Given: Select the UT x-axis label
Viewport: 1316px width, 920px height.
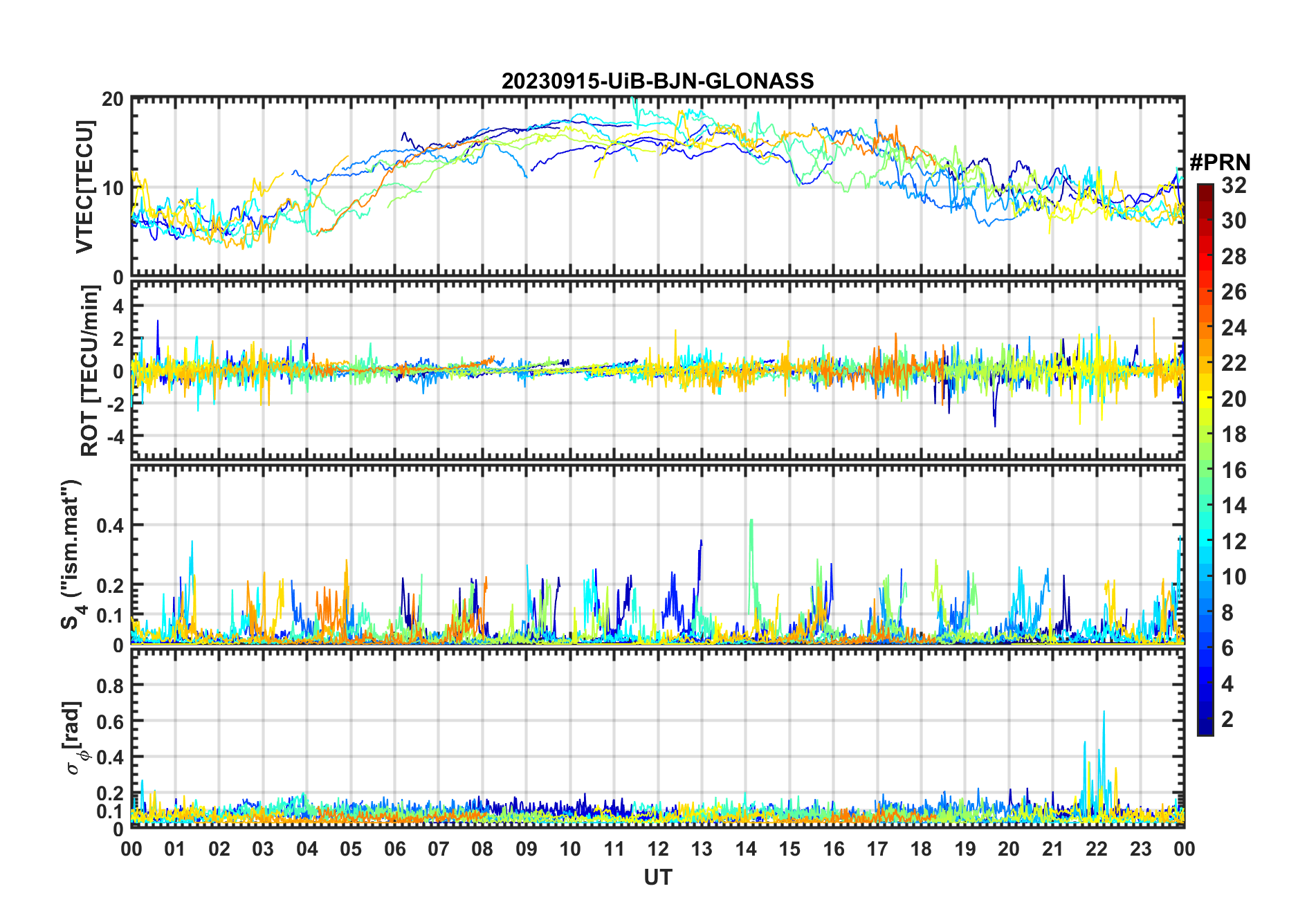Looking at the screenshot, I should pyautogui.click(x=657, y=877).
